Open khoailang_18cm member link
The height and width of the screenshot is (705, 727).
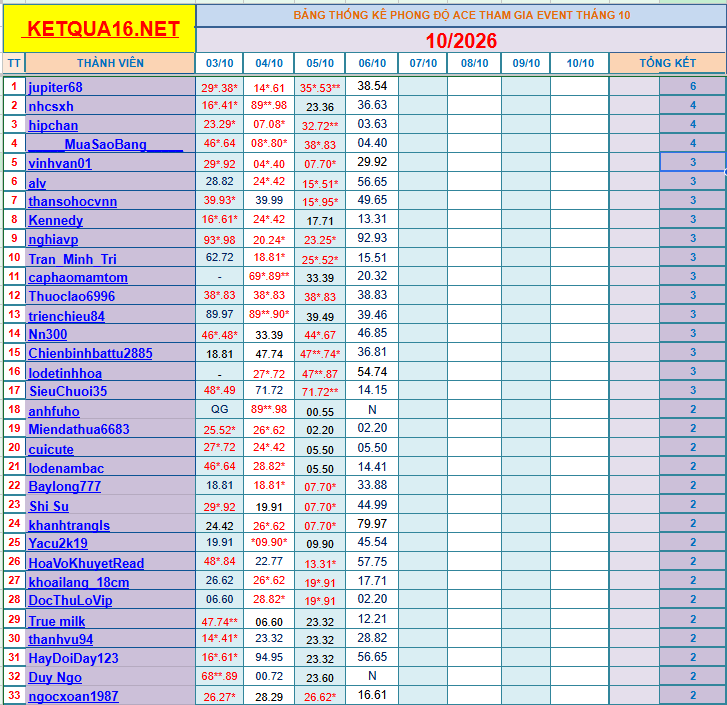[79, 582]
